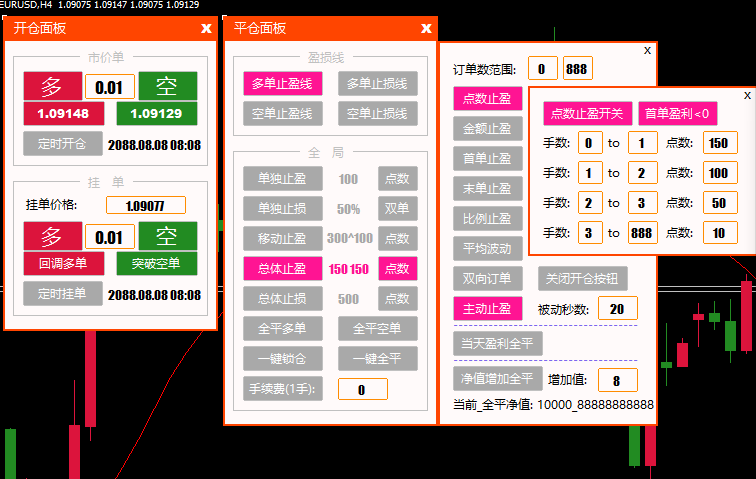Select the pink 点数止盈 mode button
Screen dimensions: 756x479
[x=487, y=98]
